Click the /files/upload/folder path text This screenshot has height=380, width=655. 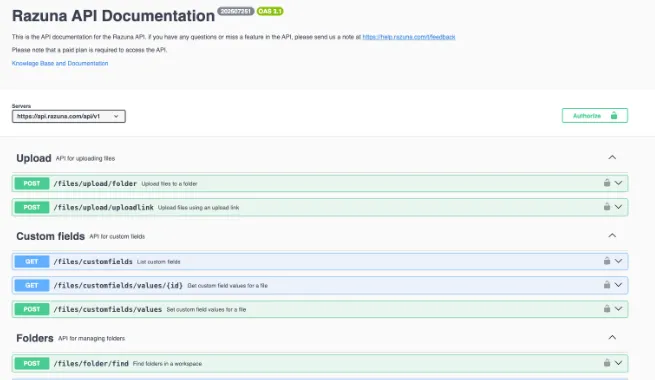95,183
